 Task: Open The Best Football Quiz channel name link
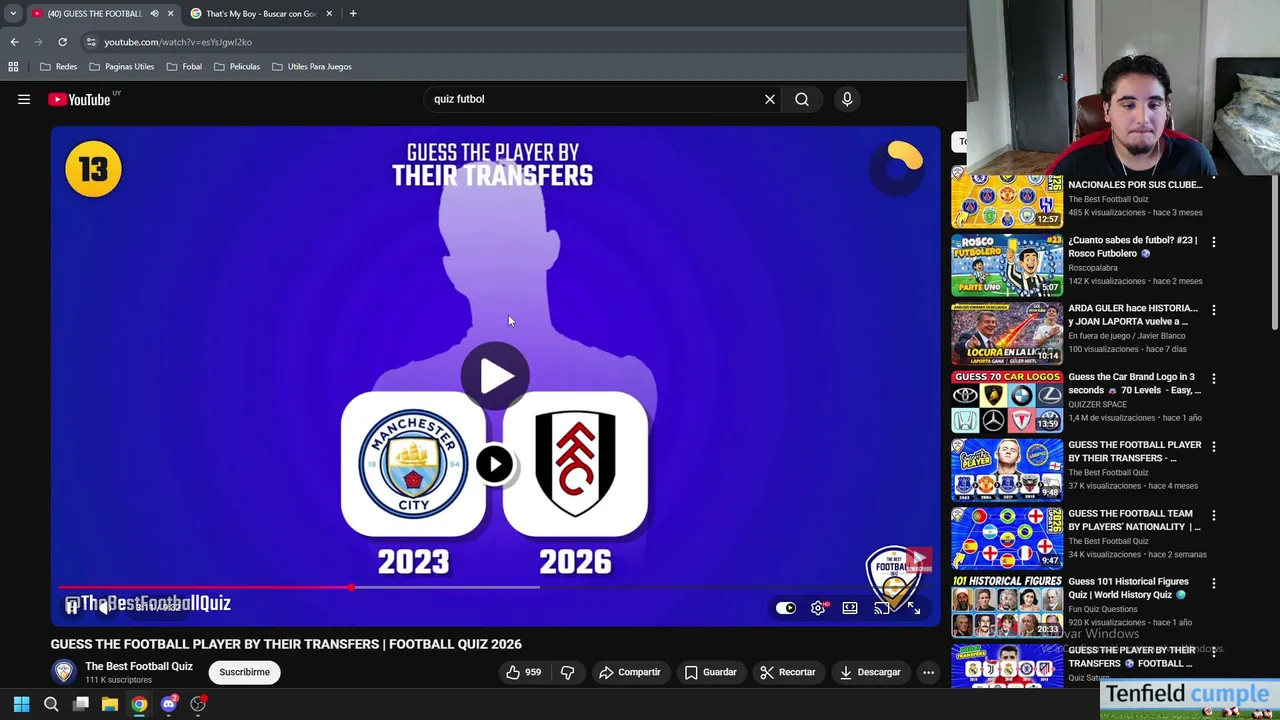(139, 666)
